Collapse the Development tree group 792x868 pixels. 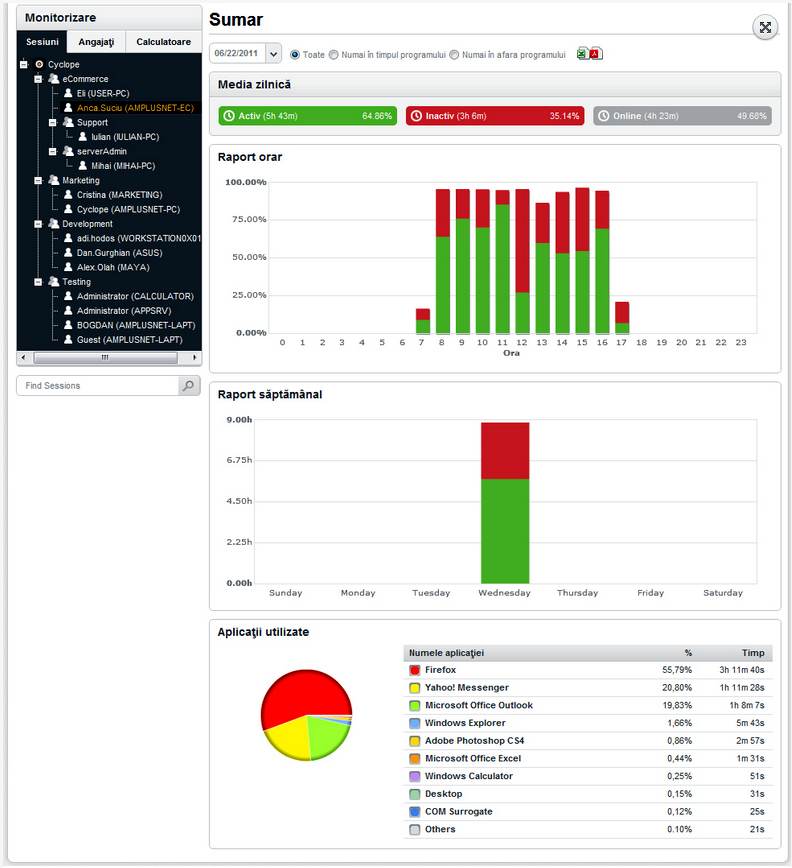tap(38, 224)
